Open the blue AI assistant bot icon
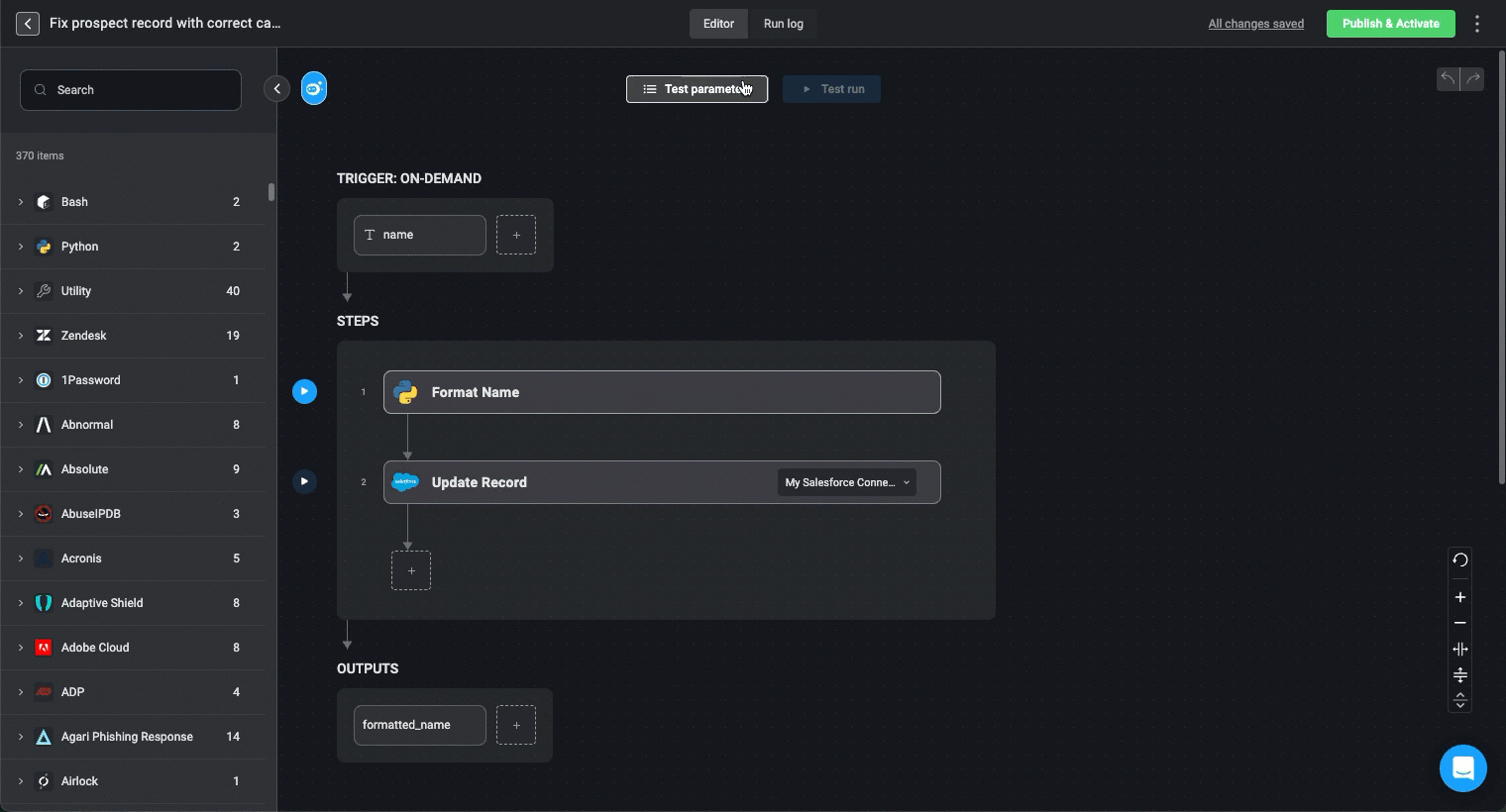The height and width of the screenshot is (812, 1506). [x=314, y=89]
